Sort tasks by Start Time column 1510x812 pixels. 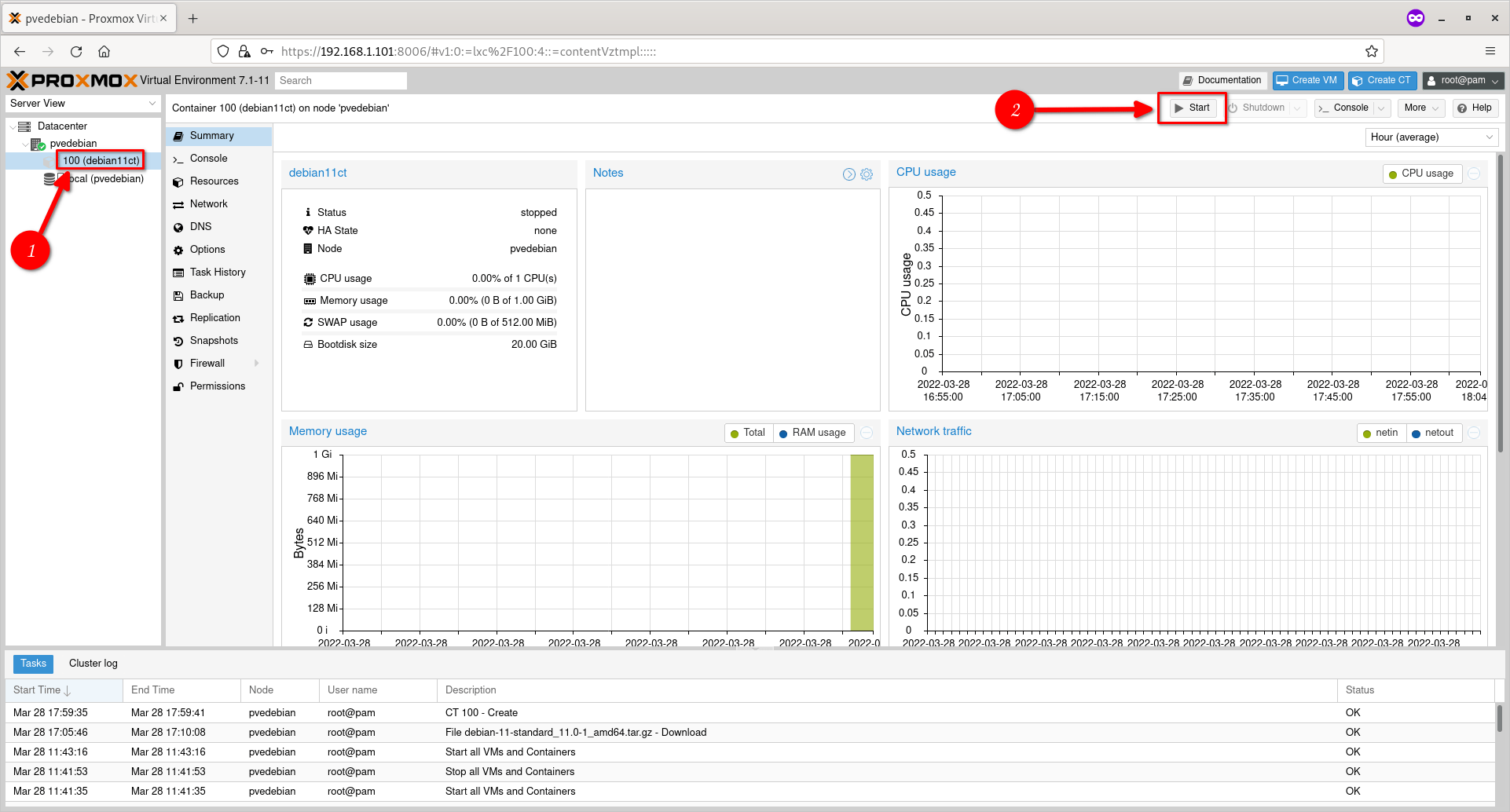click(64, 690)
